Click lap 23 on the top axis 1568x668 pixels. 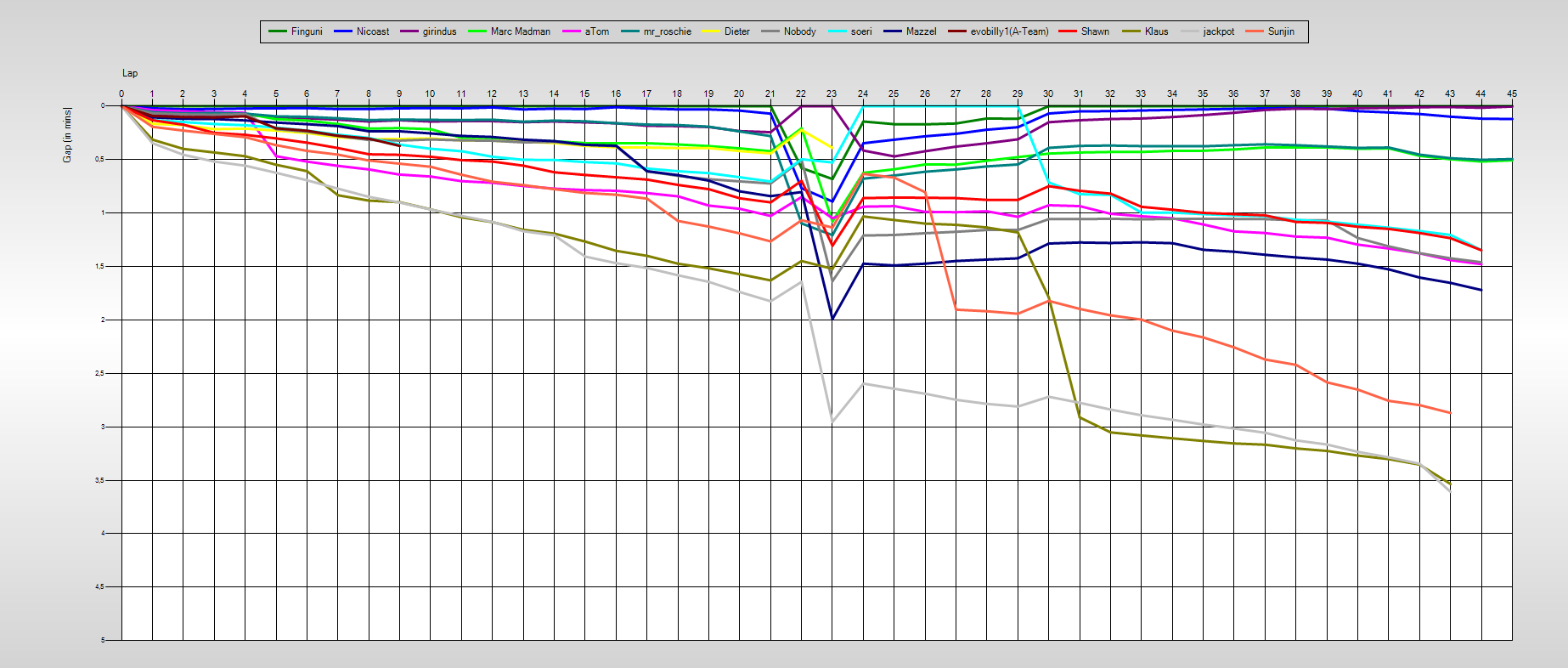tap(832, 93)
